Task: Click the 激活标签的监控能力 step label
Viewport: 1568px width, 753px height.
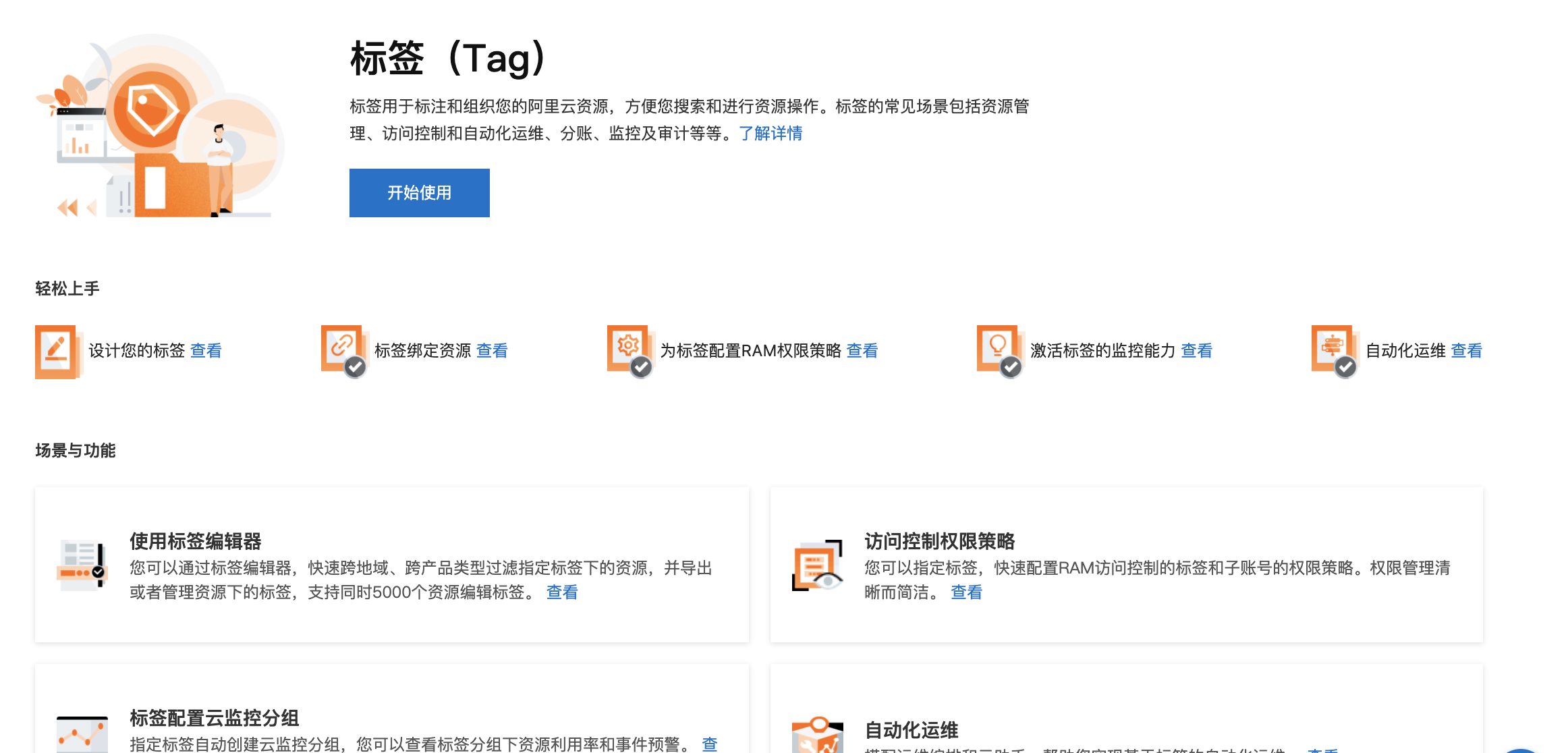Action: pos(1103,351)
